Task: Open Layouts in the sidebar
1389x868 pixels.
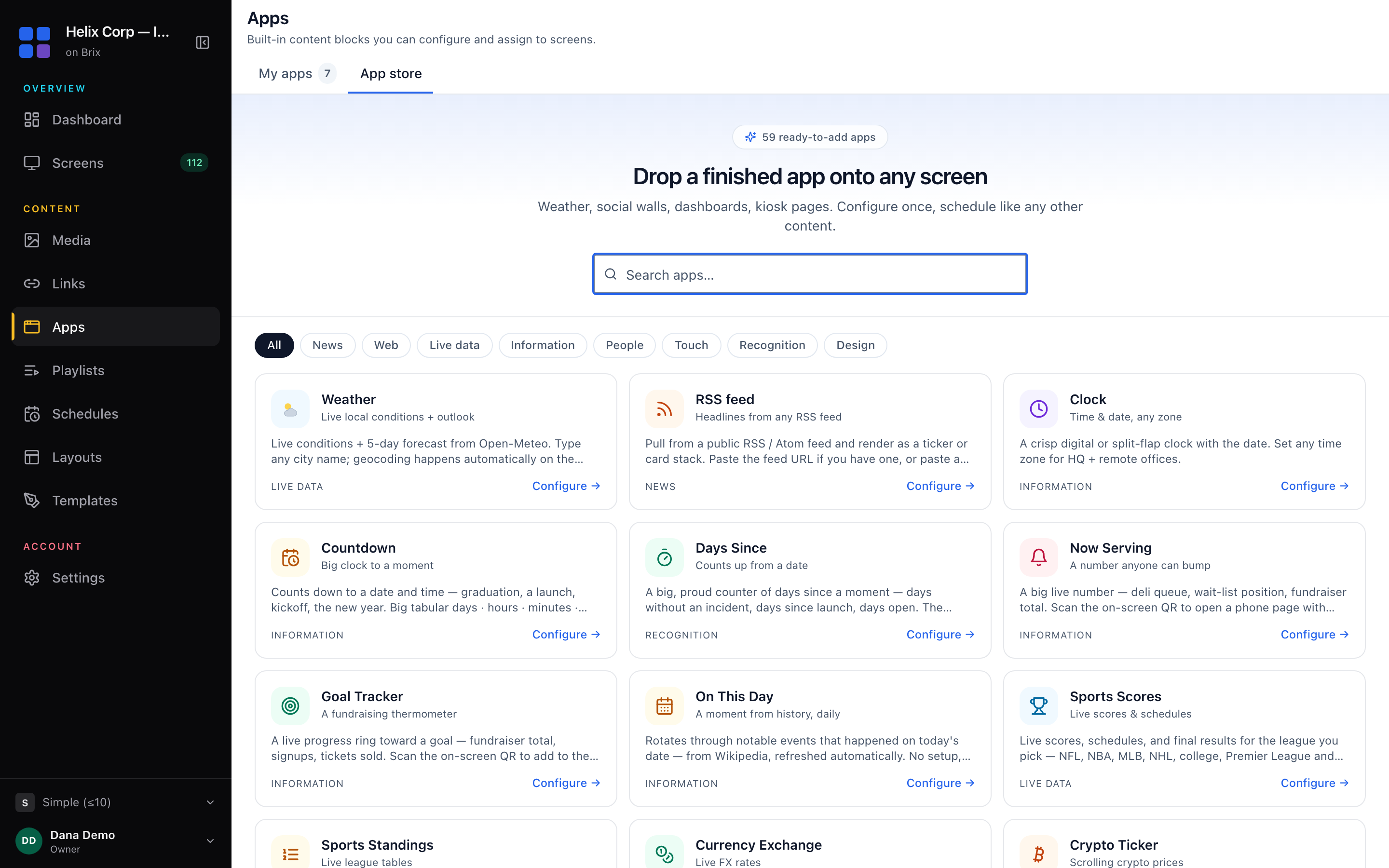Action: click(115, 457)
